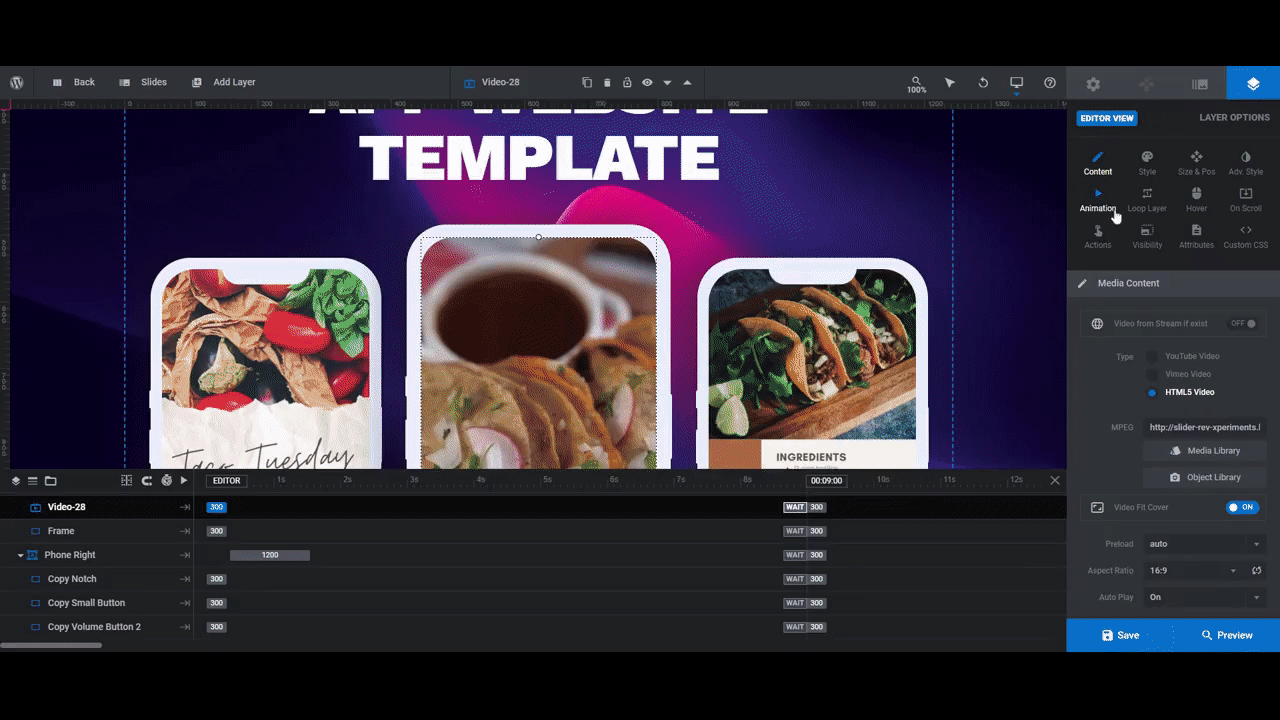Image resolution: width=1280 pixels, height=720 pixels.
Task: Toggle the eye visibility icon in top toolbar
Action: (x=647, y=82)
